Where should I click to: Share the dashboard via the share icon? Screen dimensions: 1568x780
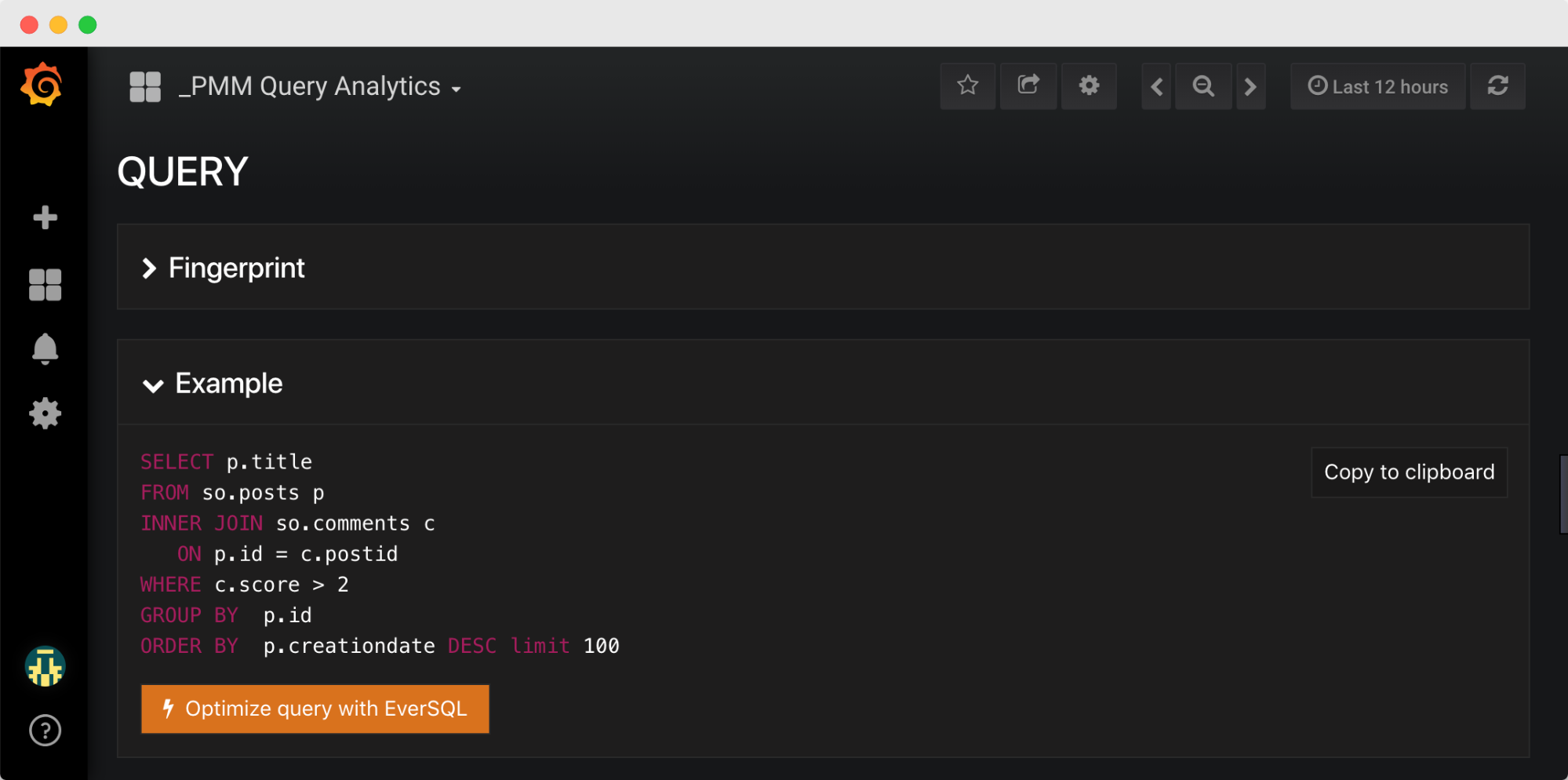pyautogui.click(x=1028, y=86)
